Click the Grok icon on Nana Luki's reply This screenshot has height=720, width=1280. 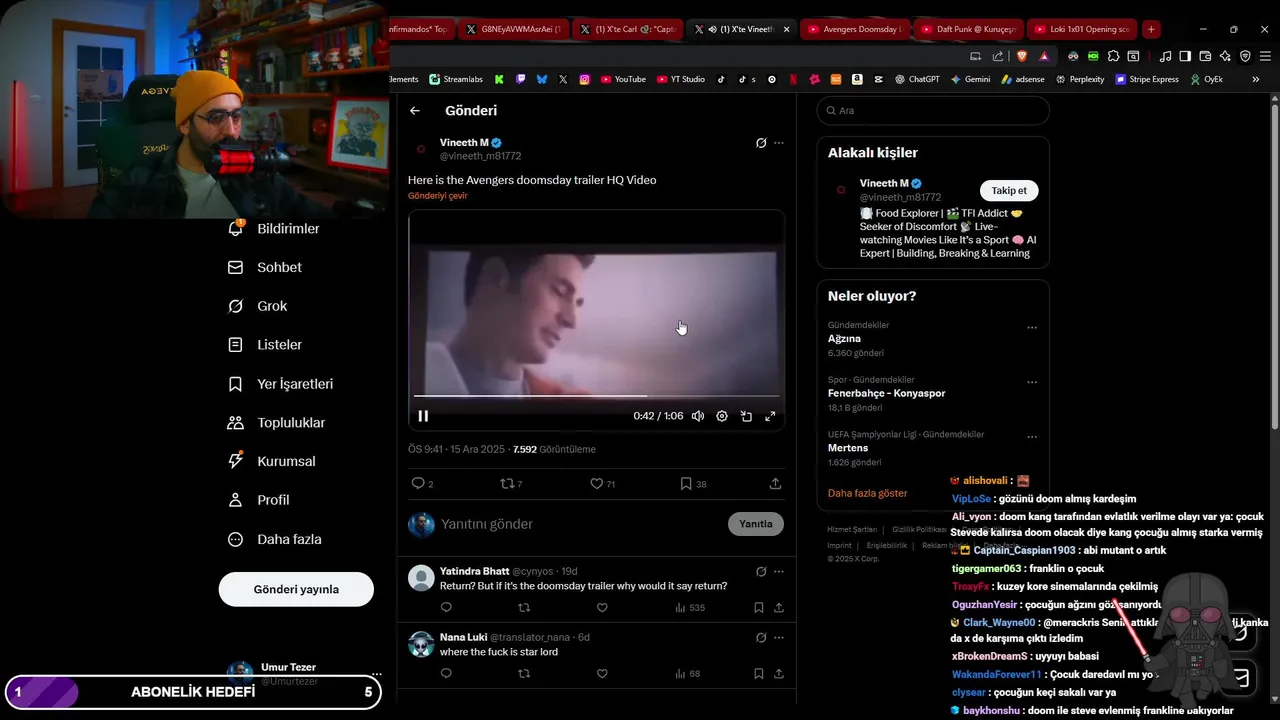click(761, 638)
